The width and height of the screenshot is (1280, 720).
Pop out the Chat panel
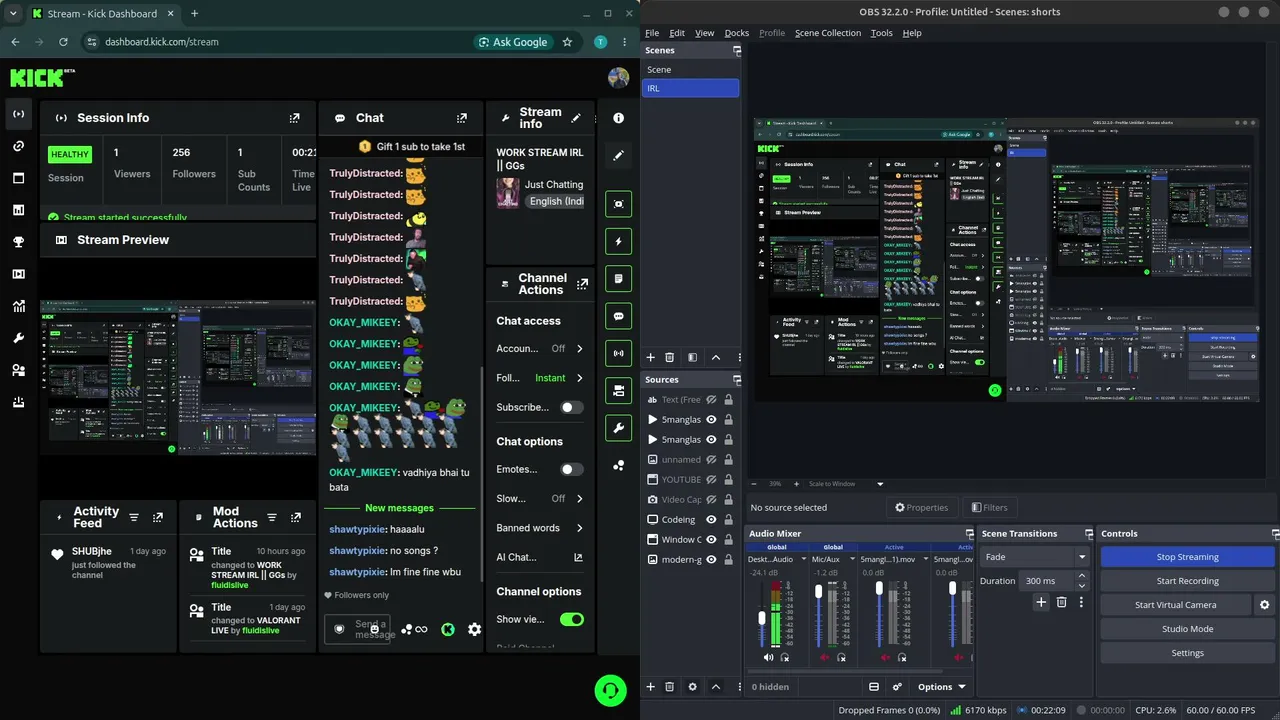pyautogui.click(x=461, y=118)
